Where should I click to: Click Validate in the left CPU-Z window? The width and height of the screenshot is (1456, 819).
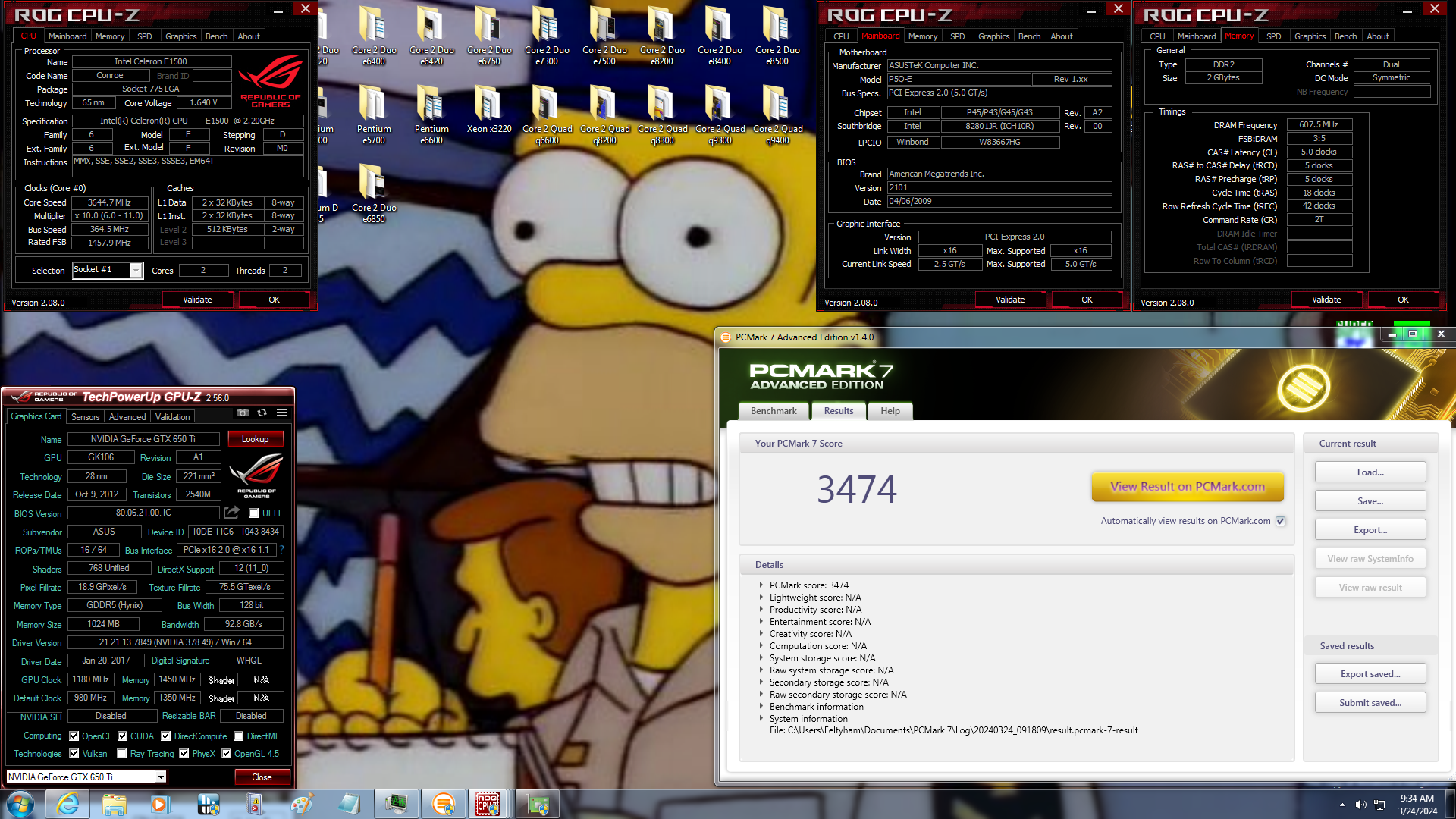pos(197,300)
